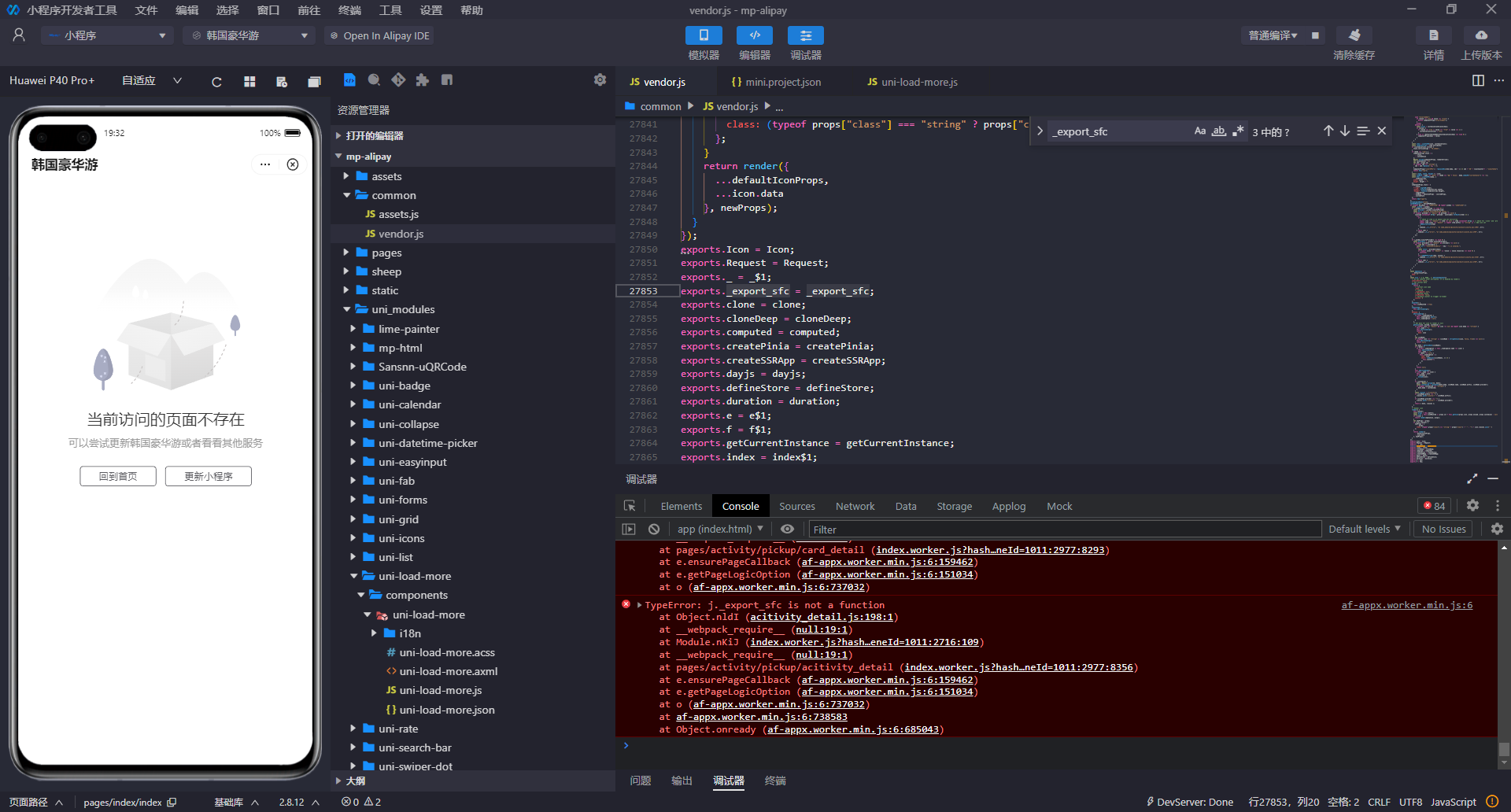Expand replace toggle chevron in find widget

1040,131
